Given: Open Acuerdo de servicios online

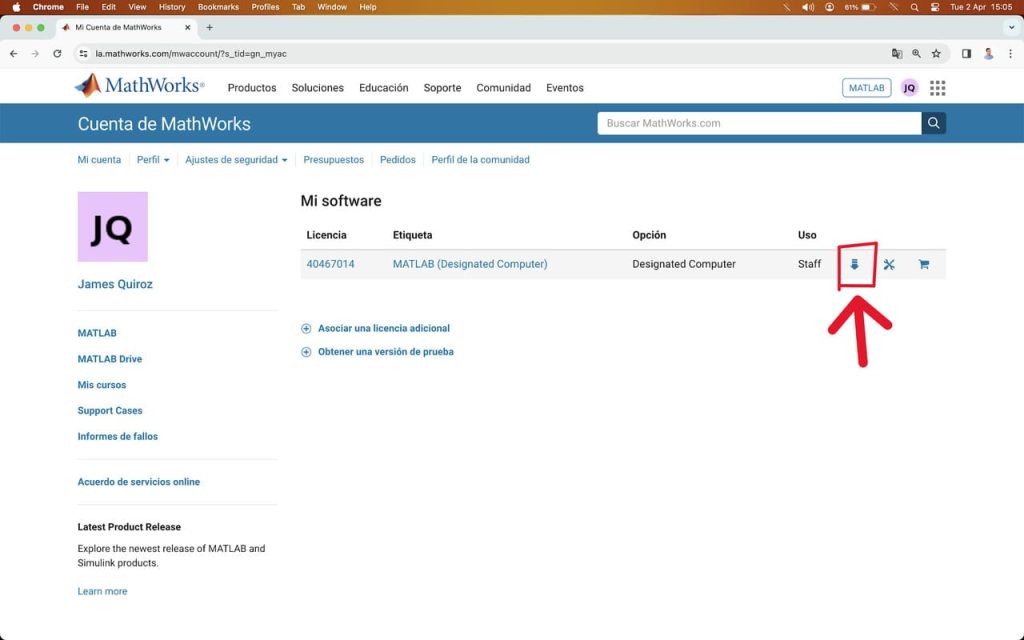Looking at the screenshot, I should tap(138, 482).
